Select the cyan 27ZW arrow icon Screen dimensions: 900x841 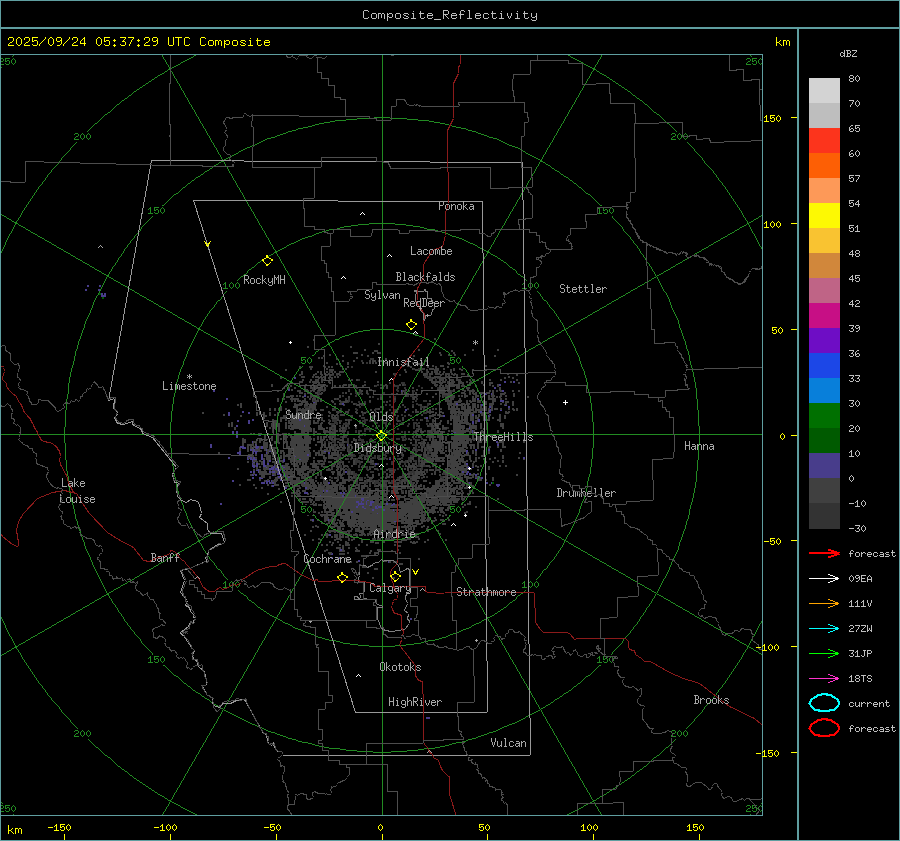(824, 629)
